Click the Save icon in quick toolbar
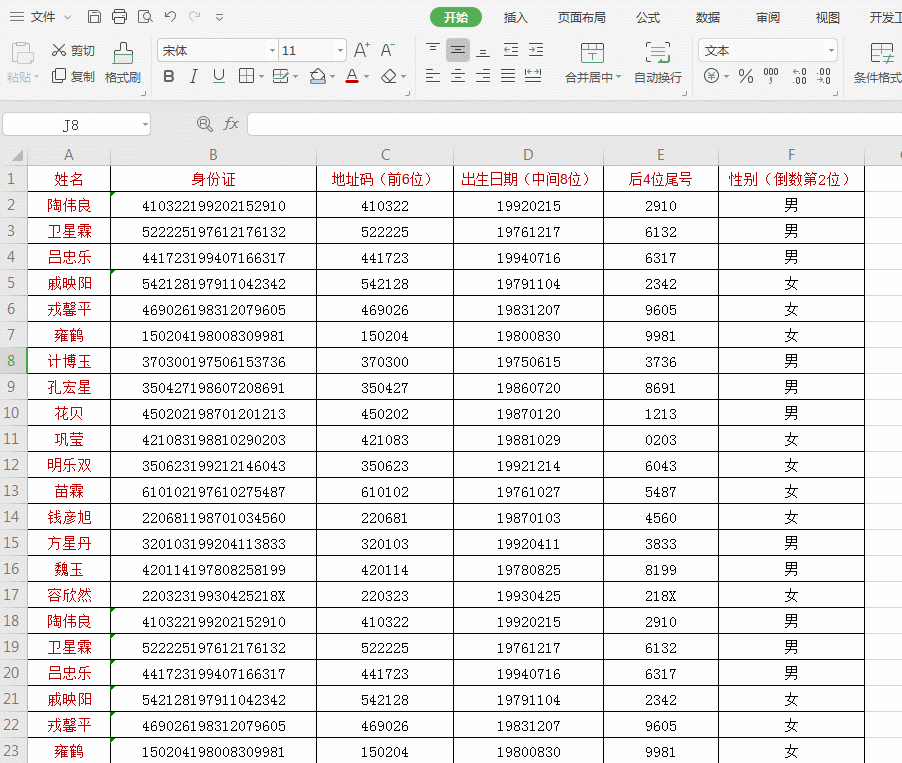 tap(94, 17)
